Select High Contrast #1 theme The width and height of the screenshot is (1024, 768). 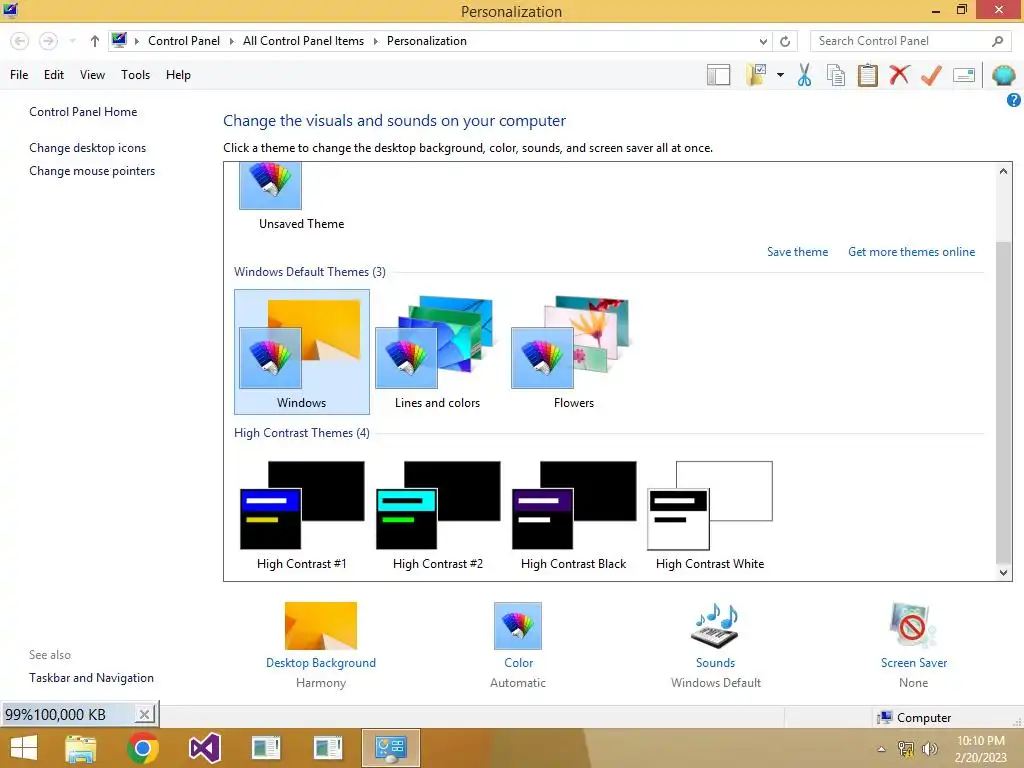(302, 515)
